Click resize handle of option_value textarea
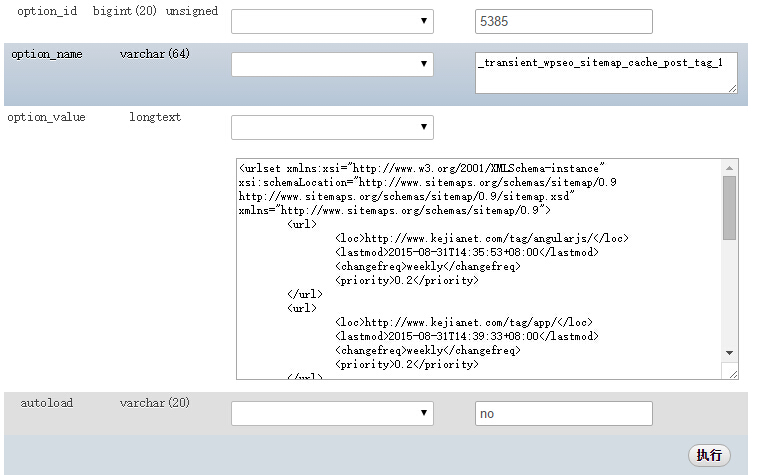770x475 pixels. tap(733, 374)
